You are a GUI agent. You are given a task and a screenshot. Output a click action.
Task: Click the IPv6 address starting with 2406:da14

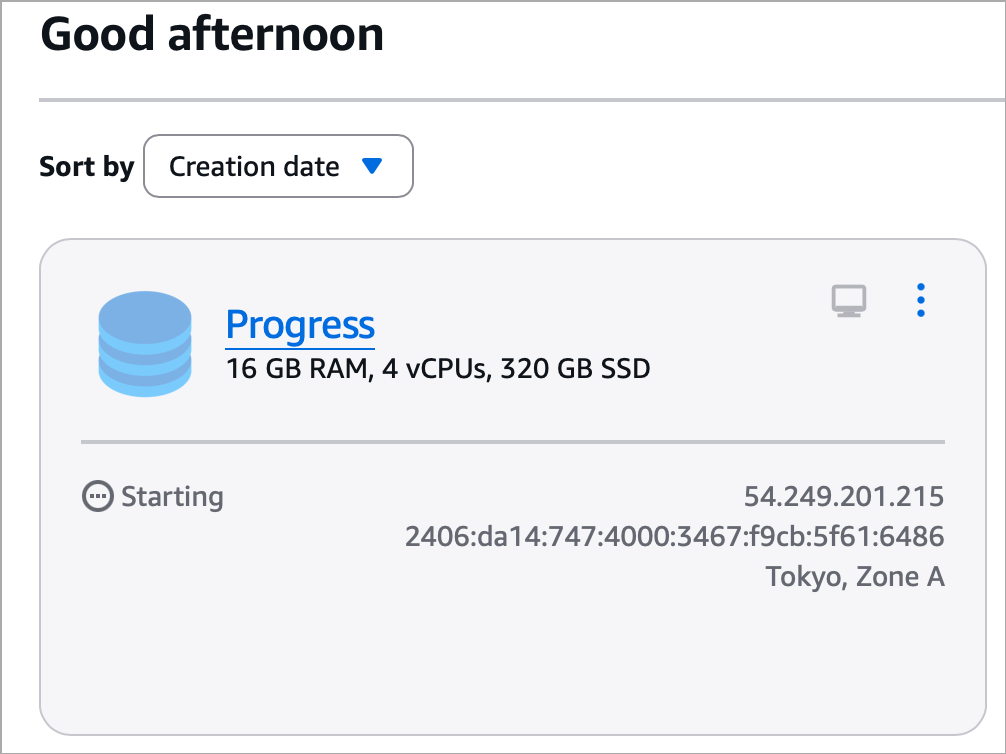coord(674,537)
